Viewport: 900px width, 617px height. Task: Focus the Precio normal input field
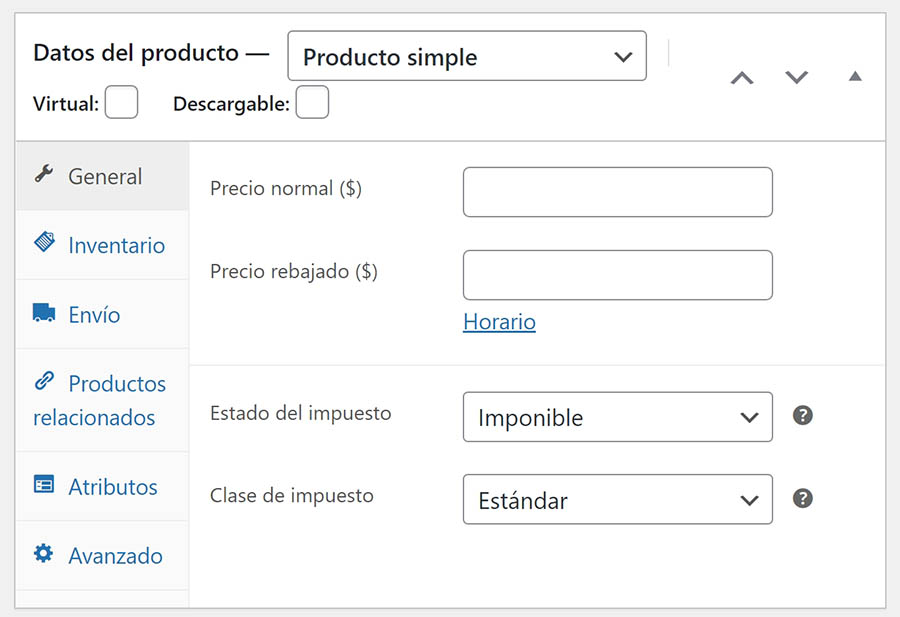tap(617, 192)
